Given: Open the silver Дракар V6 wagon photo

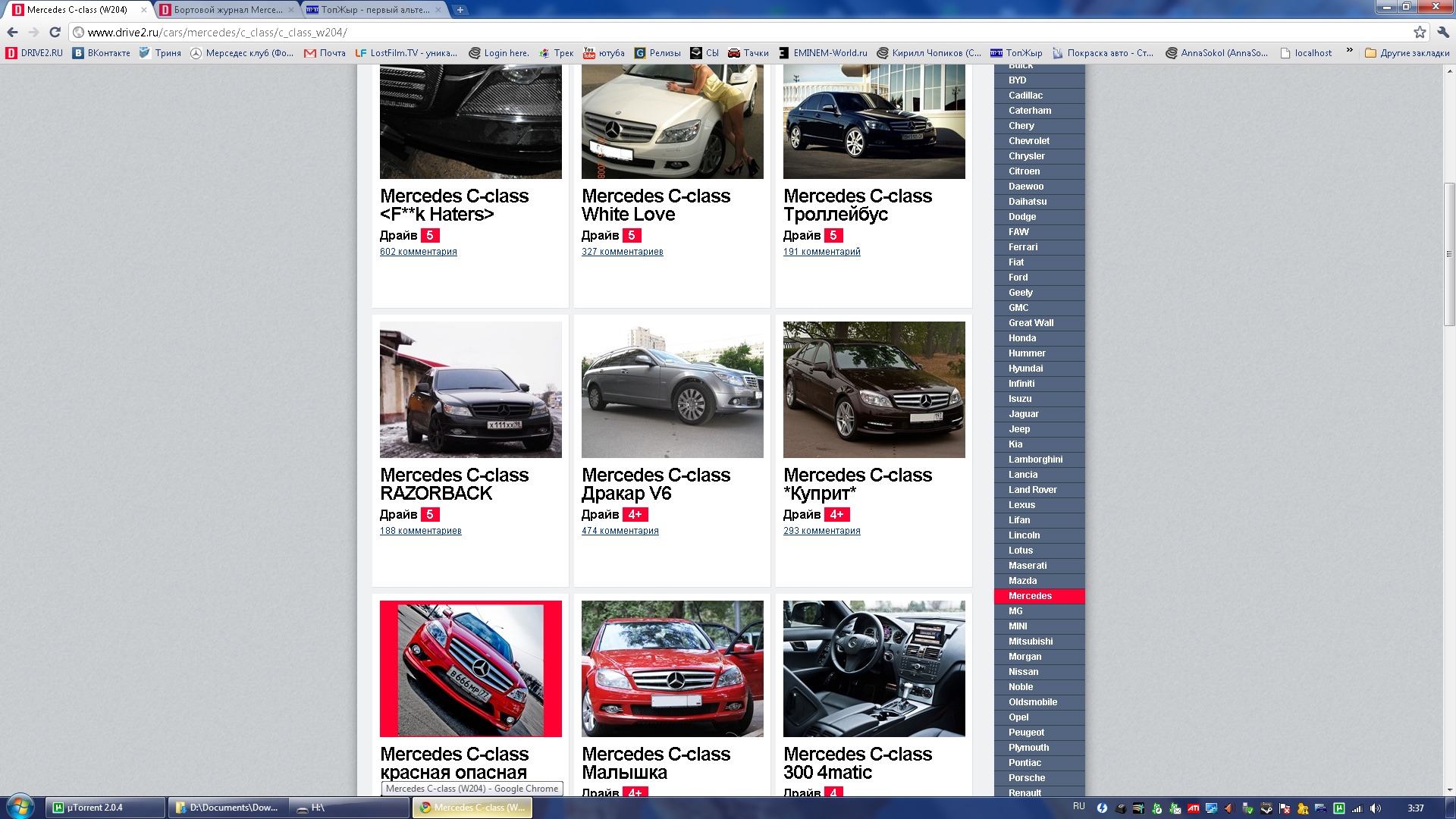Looking at the screenshot, I should (673, 390).
